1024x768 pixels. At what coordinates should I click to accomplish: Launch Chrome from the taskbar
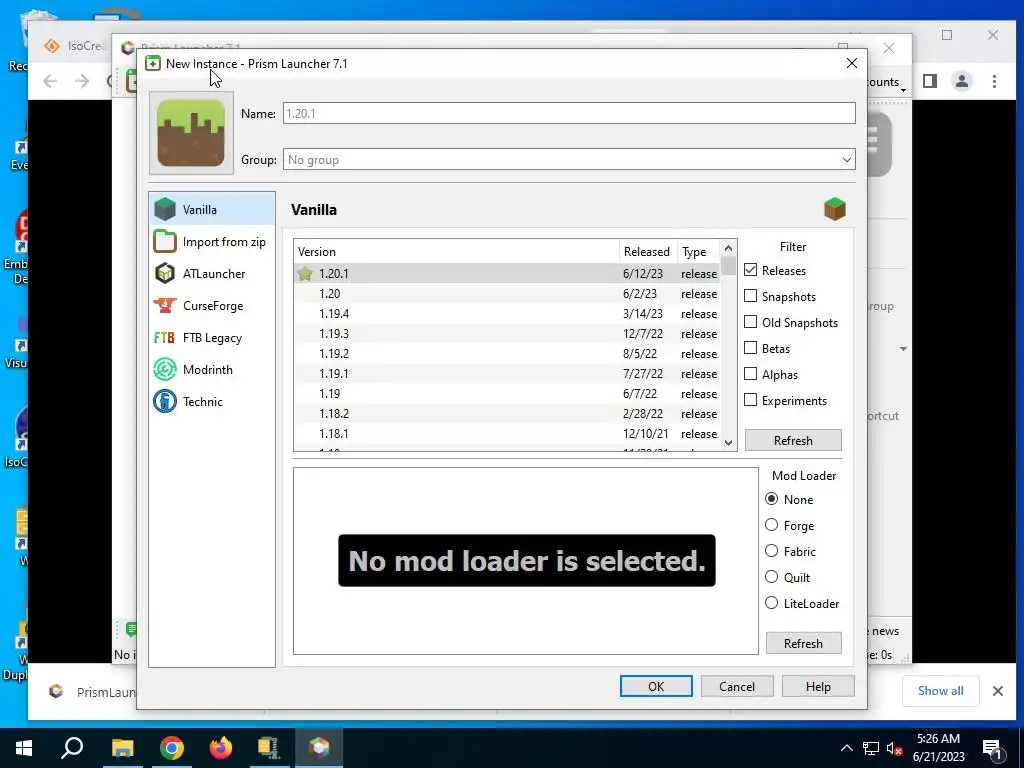[172, 748]
